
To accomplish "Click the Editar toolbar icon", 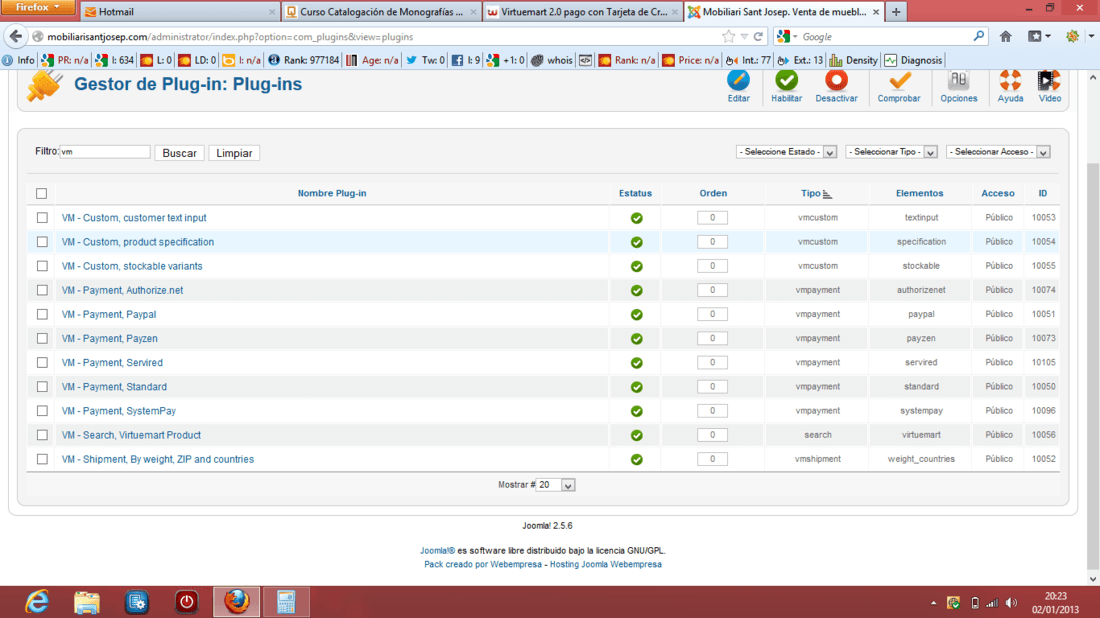I will coord(738,81).
